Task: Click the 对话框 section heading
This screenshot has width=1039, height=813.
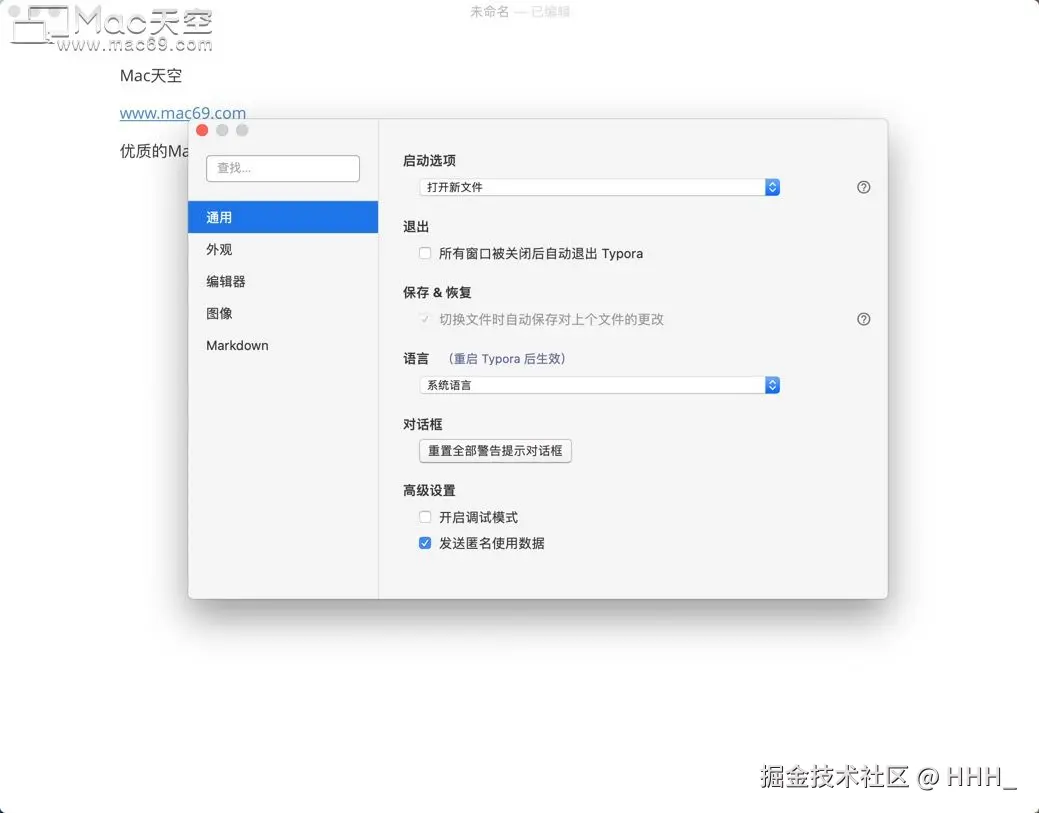Action: coord(423,424)
